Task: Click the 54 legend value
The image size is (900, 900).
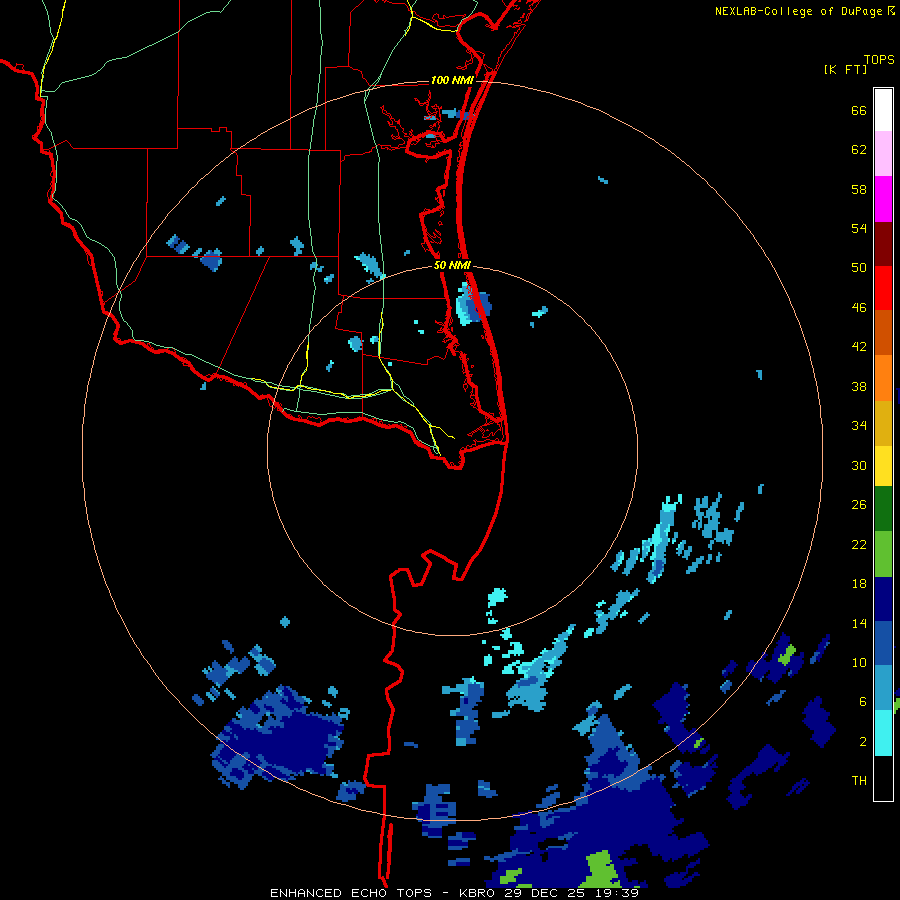Action: tap(859, 228)
